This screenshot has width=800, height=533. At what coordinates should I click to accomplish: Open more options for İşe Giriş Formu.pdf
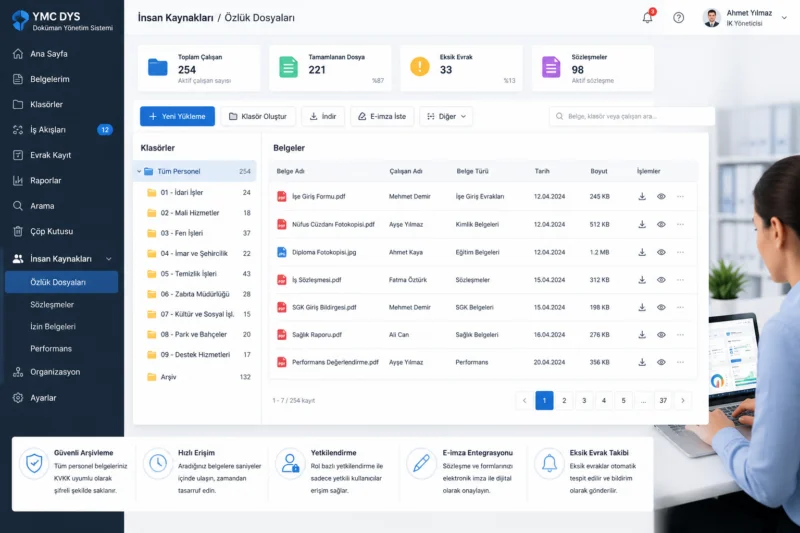[680, 196]
